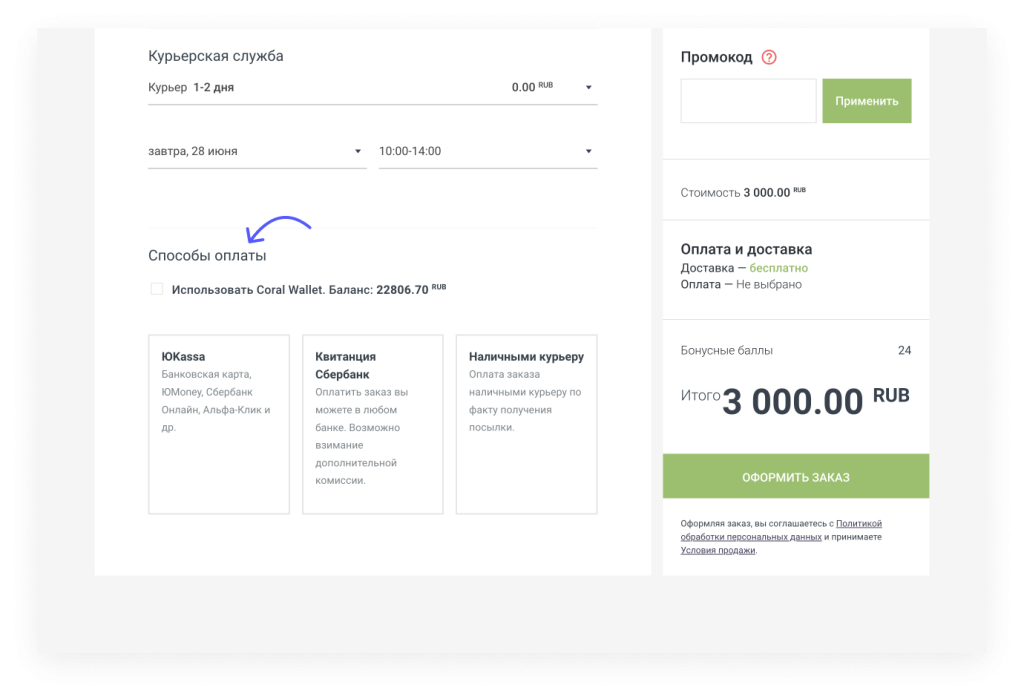Choose Квитанция Сбербанк payment option
Screen dimensions: 1024x699
[372, 424]
